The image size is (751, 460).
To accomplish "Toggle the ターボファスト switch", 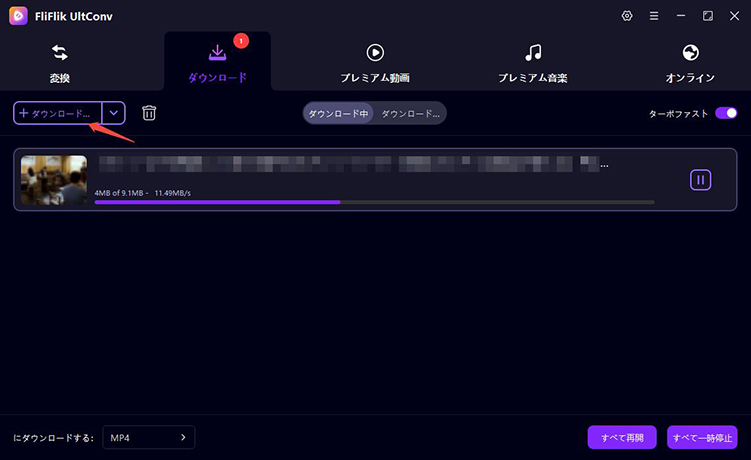I will pos(726,113).
